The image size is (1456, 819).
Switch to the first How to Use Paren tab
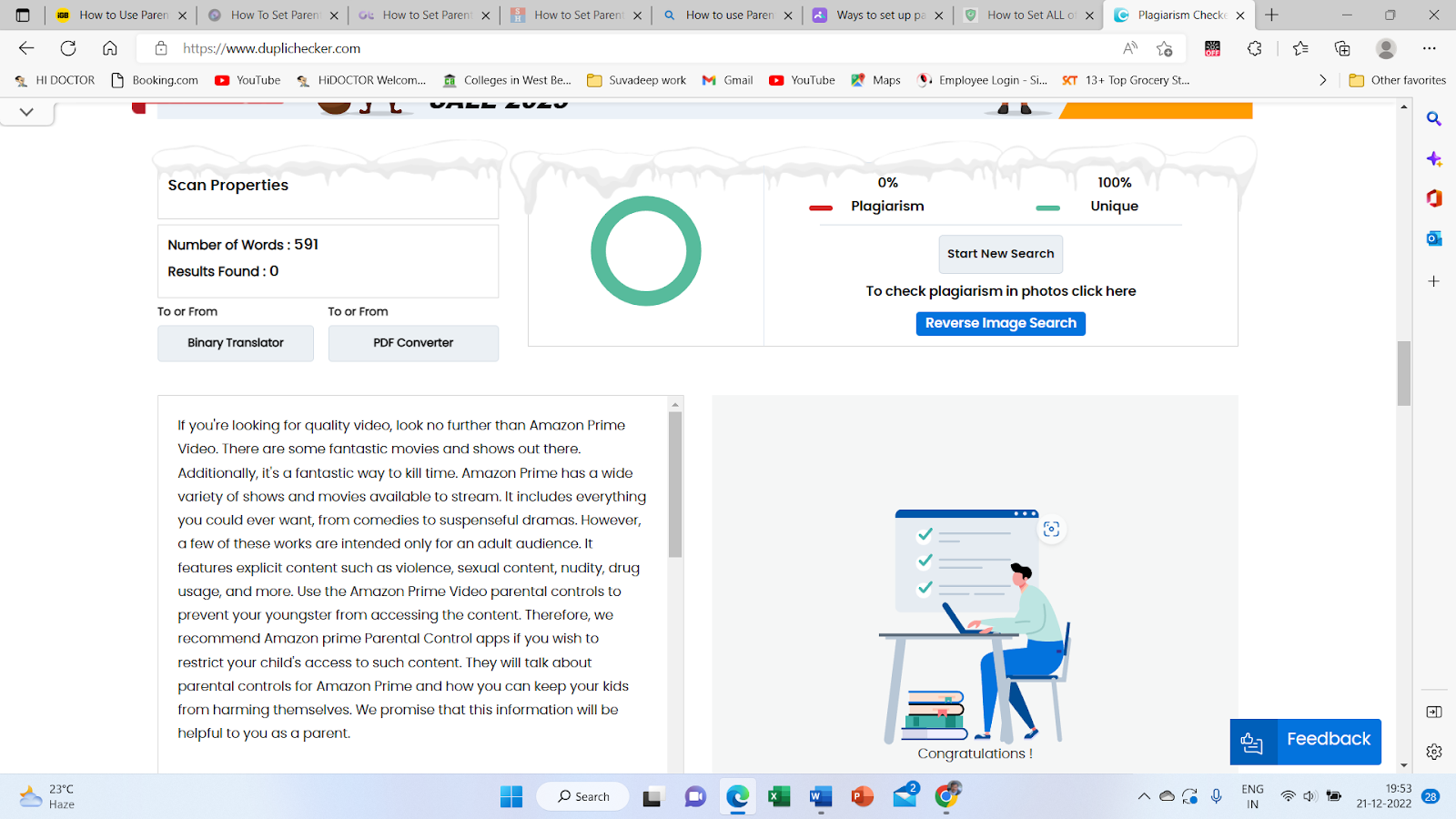click(x=120, y=15)
